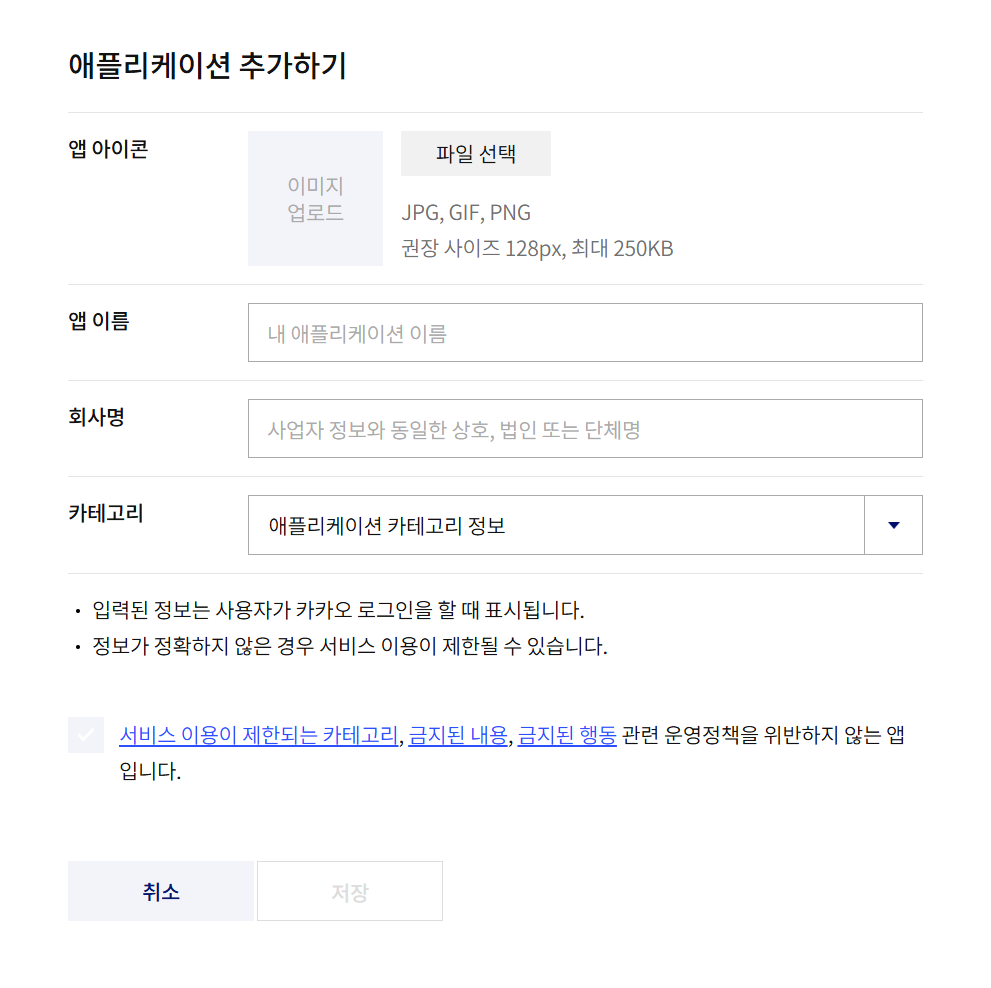
Task: Open file chooser with 파일 선택
Action: [x=475, y=154]
